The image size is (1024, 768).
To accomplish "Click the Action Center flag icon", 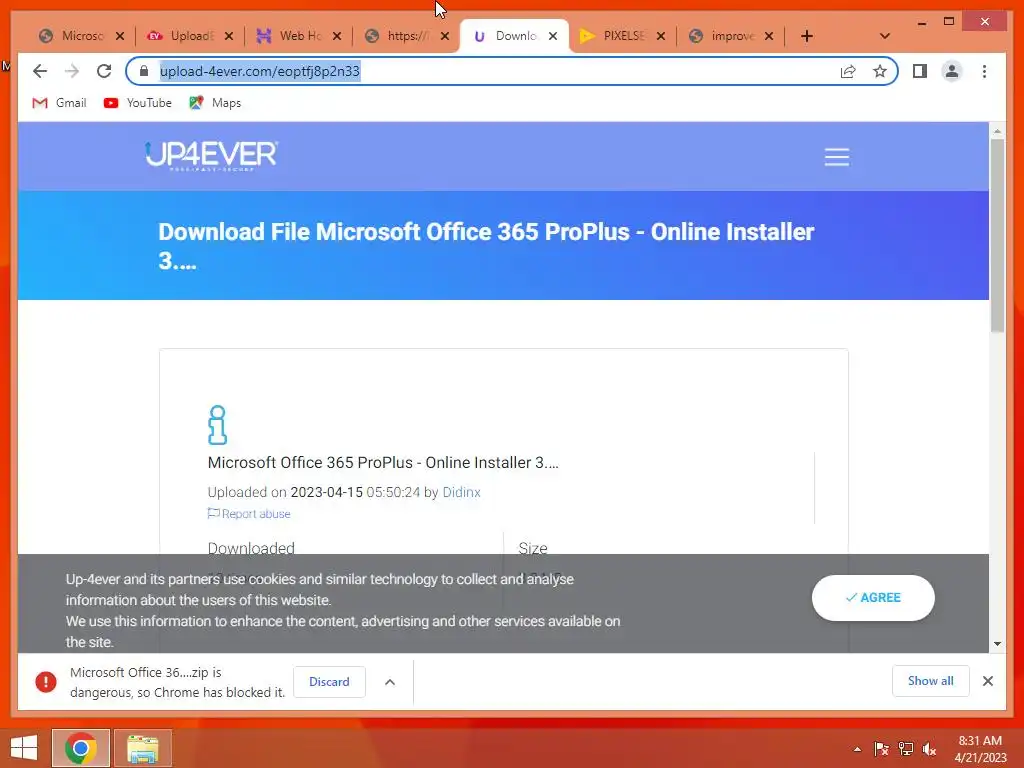I will (x=881, y=749).
